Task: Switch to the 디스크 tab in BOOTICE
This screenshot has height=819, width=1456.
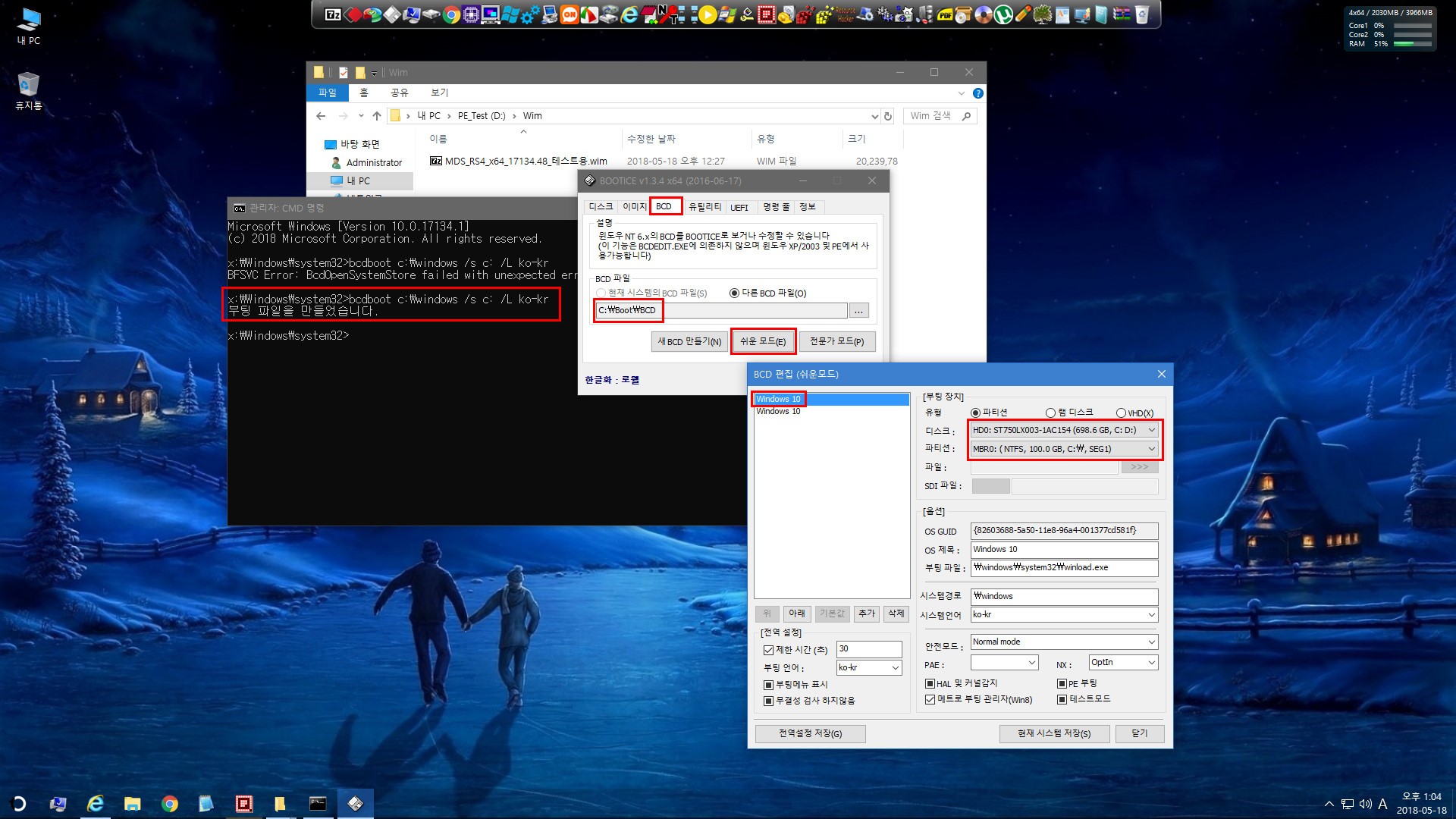Action: click(601, 207)
